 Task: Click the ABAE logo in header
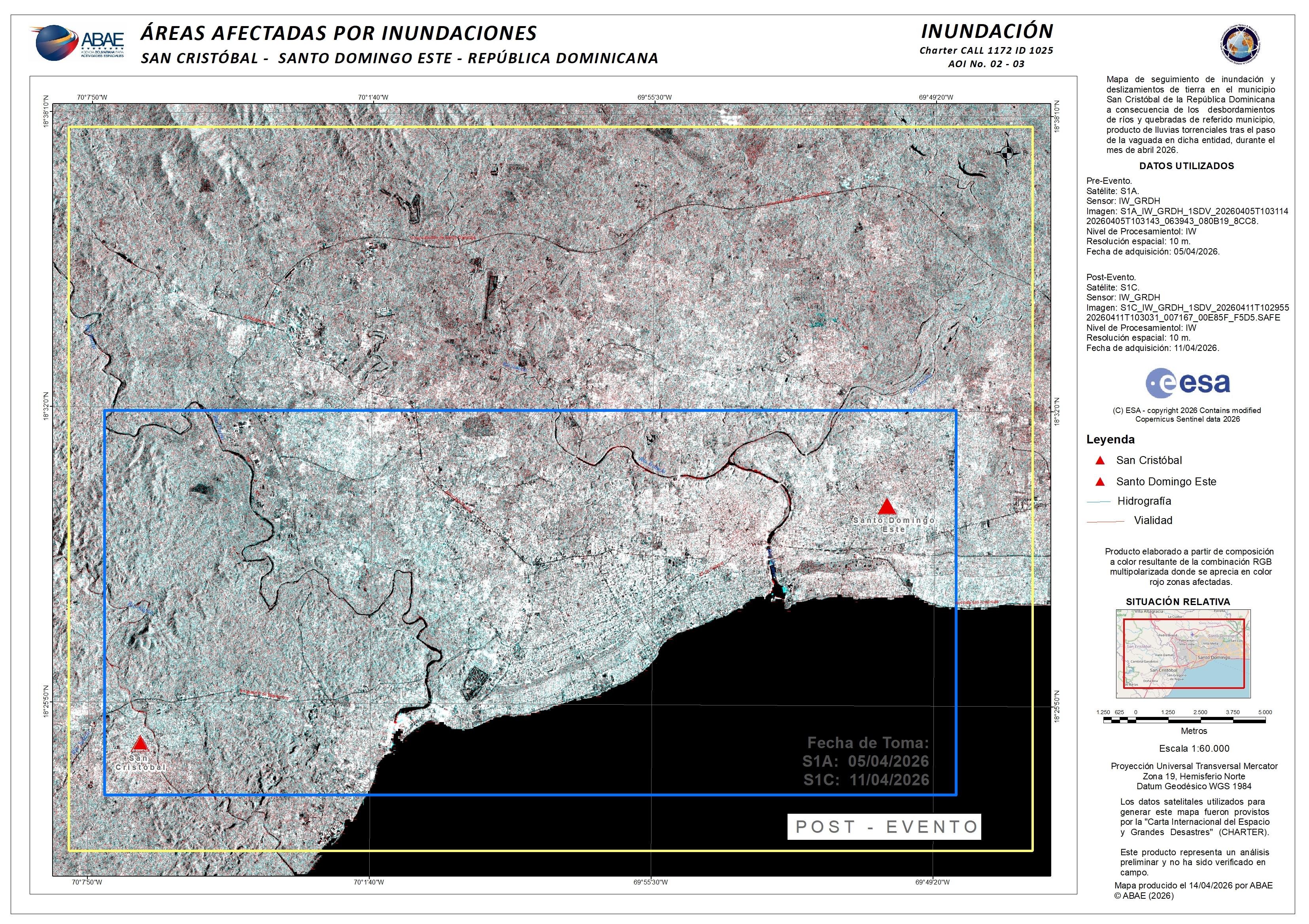[77, 43]
